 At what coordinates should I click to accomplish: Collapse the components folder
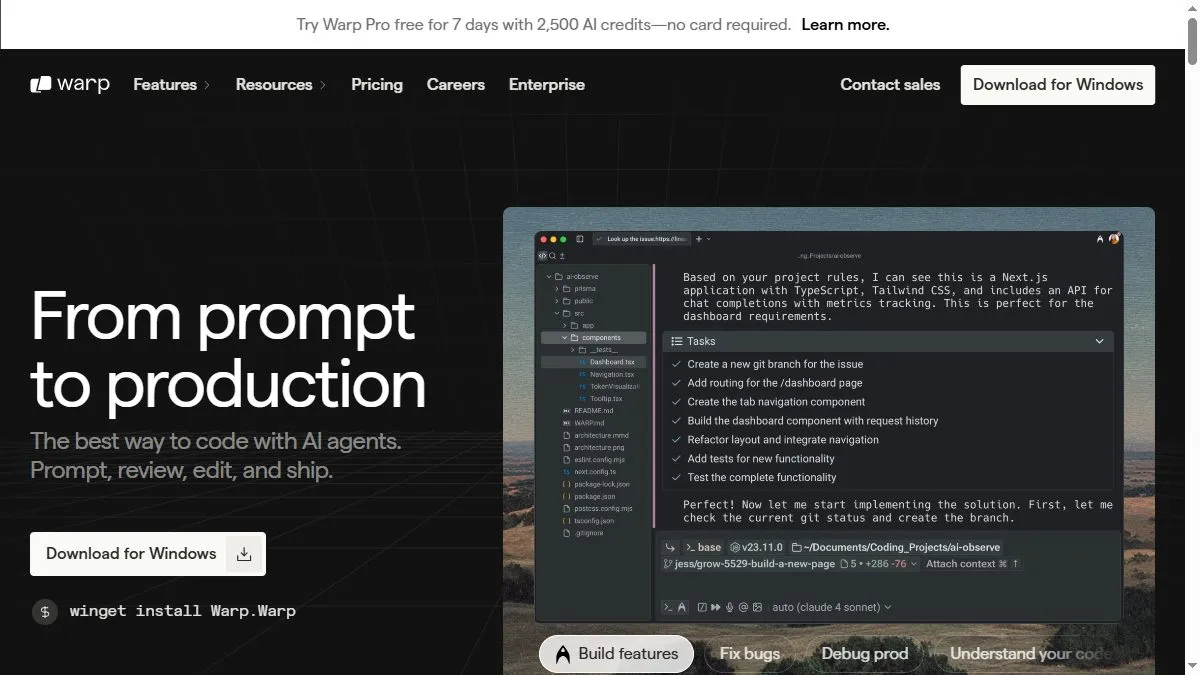pyautogui.click(x=565, y=338)
